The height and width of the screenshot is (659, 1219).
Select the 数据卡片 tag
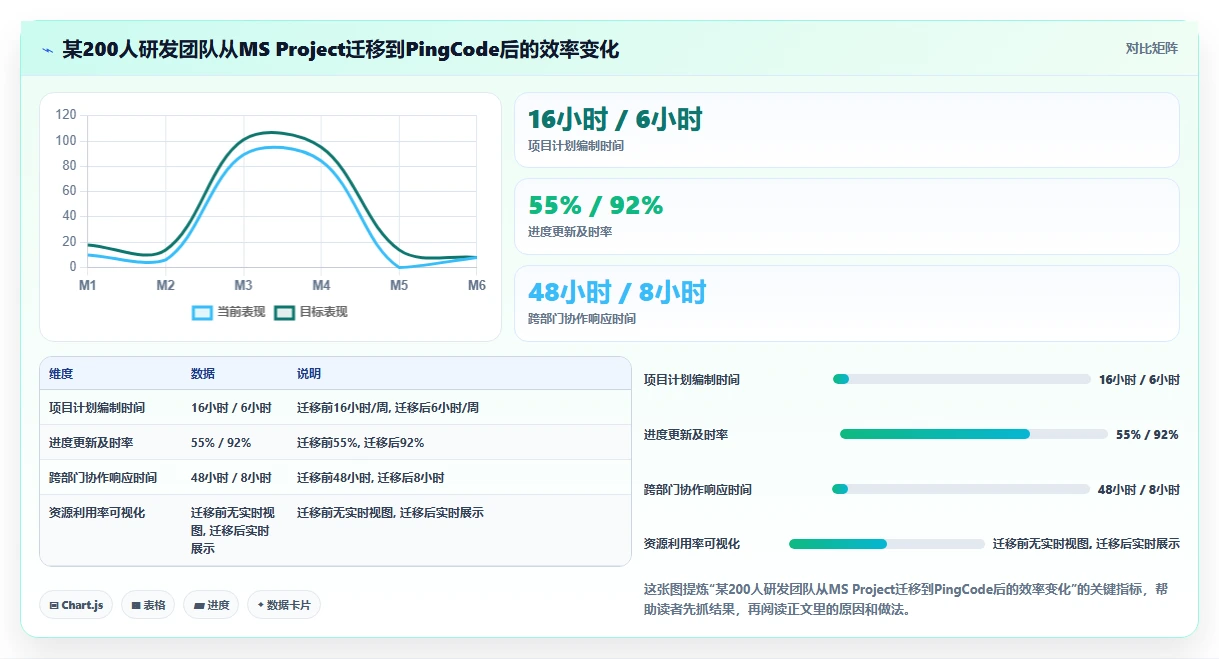point(284,605)
